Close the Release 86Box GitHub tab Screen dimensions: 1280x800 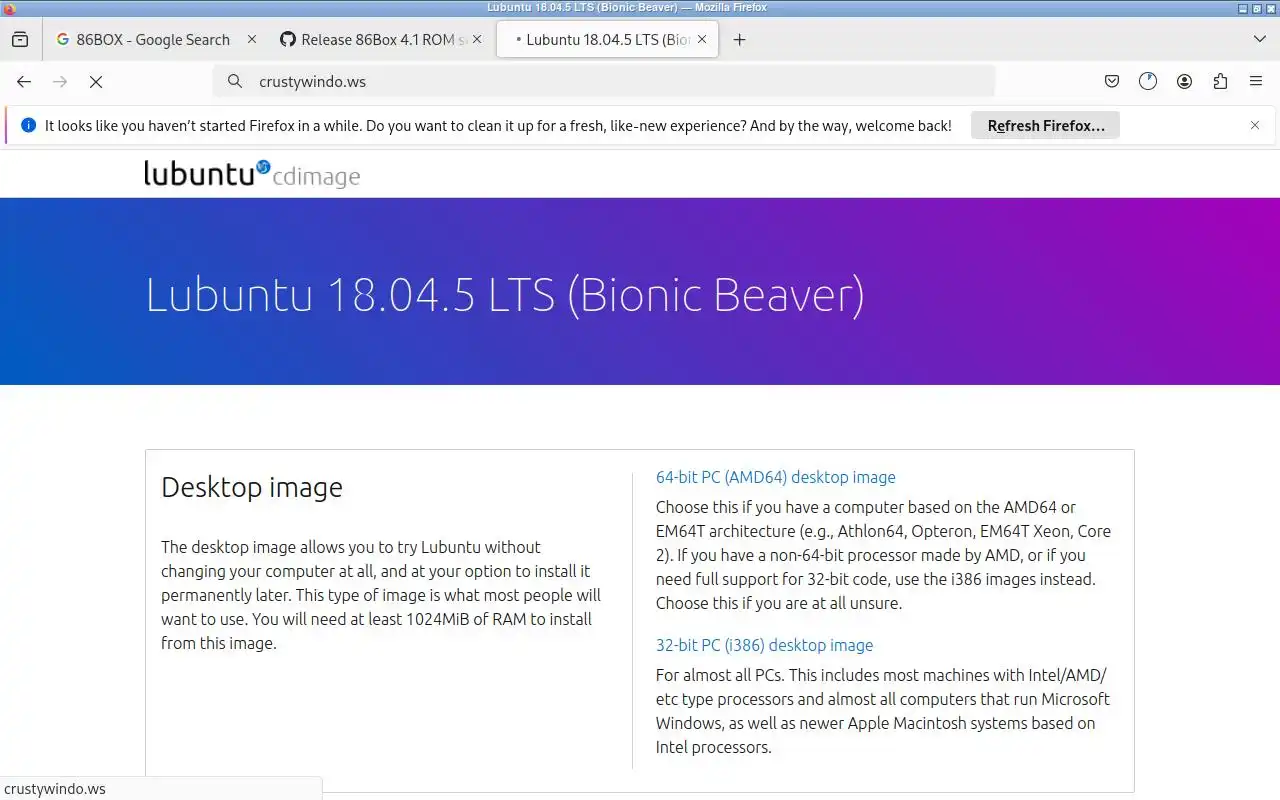(476, 40)
